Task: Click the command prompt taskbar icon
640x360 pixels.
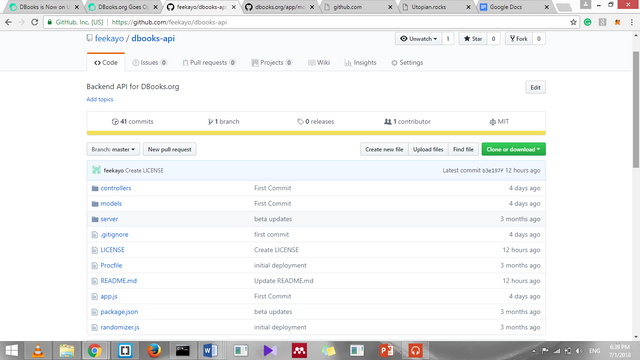Action: (182, 351)
